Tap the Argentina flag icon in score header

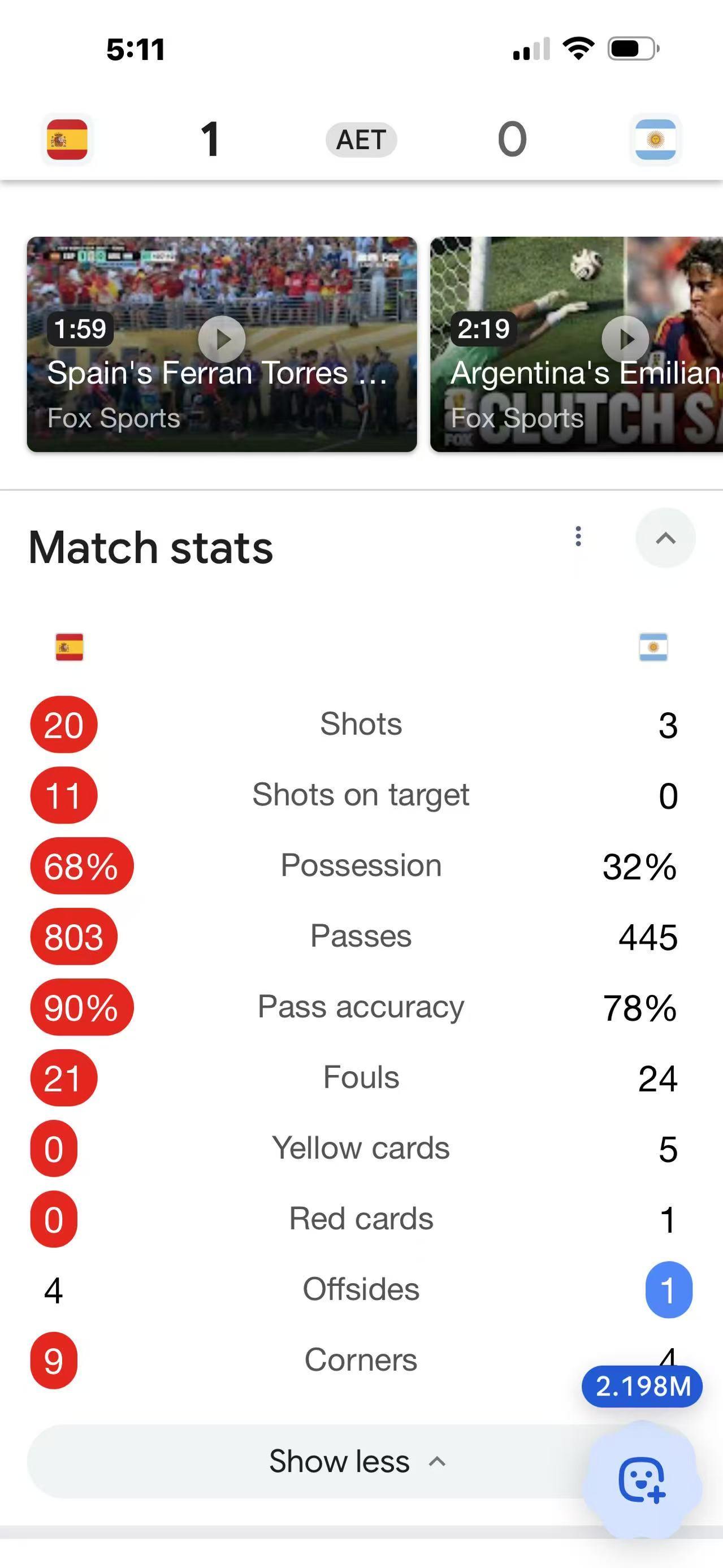[x=655, y=140]
